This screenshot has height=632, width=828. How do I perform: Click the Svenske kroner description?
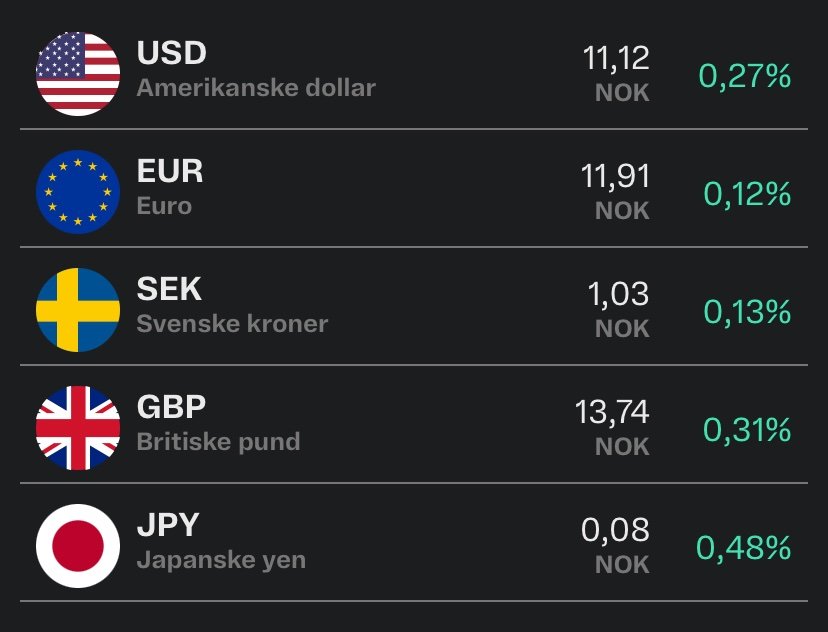click(232, 324)
